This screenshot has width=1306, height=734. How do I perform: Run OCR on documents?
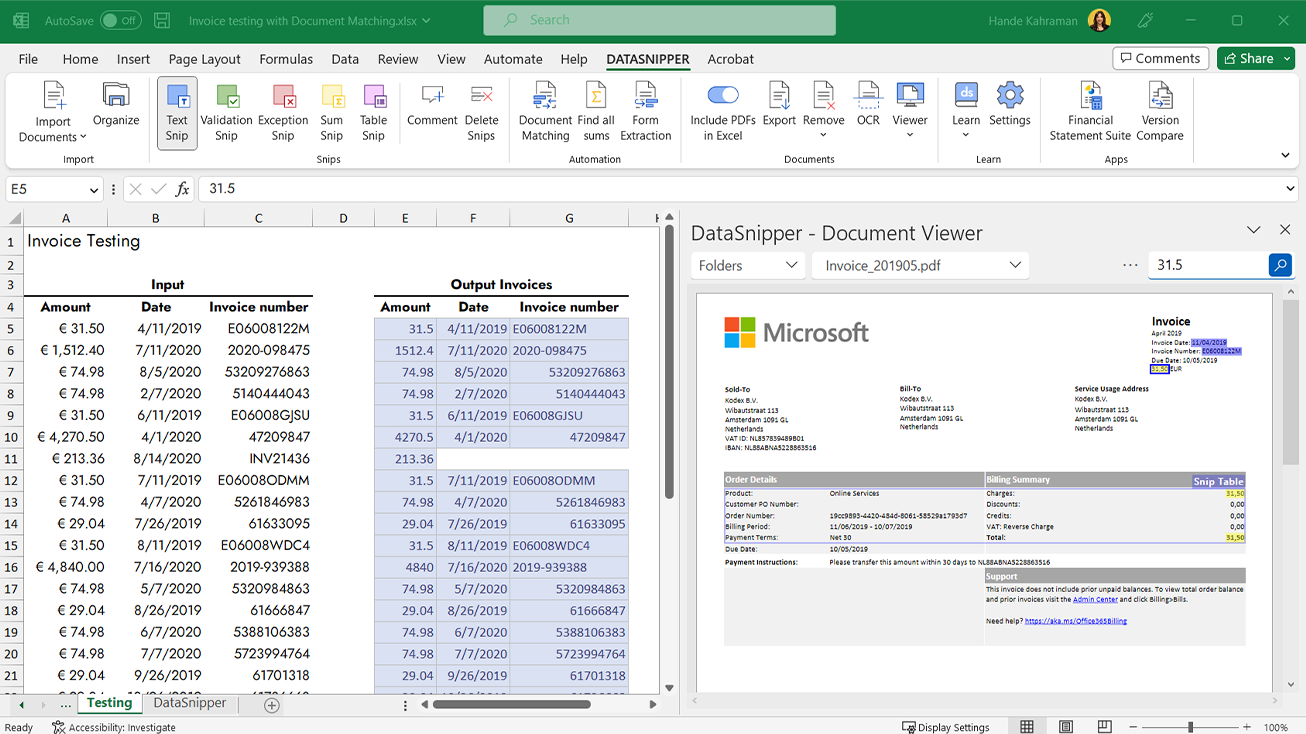coord(867,111)
